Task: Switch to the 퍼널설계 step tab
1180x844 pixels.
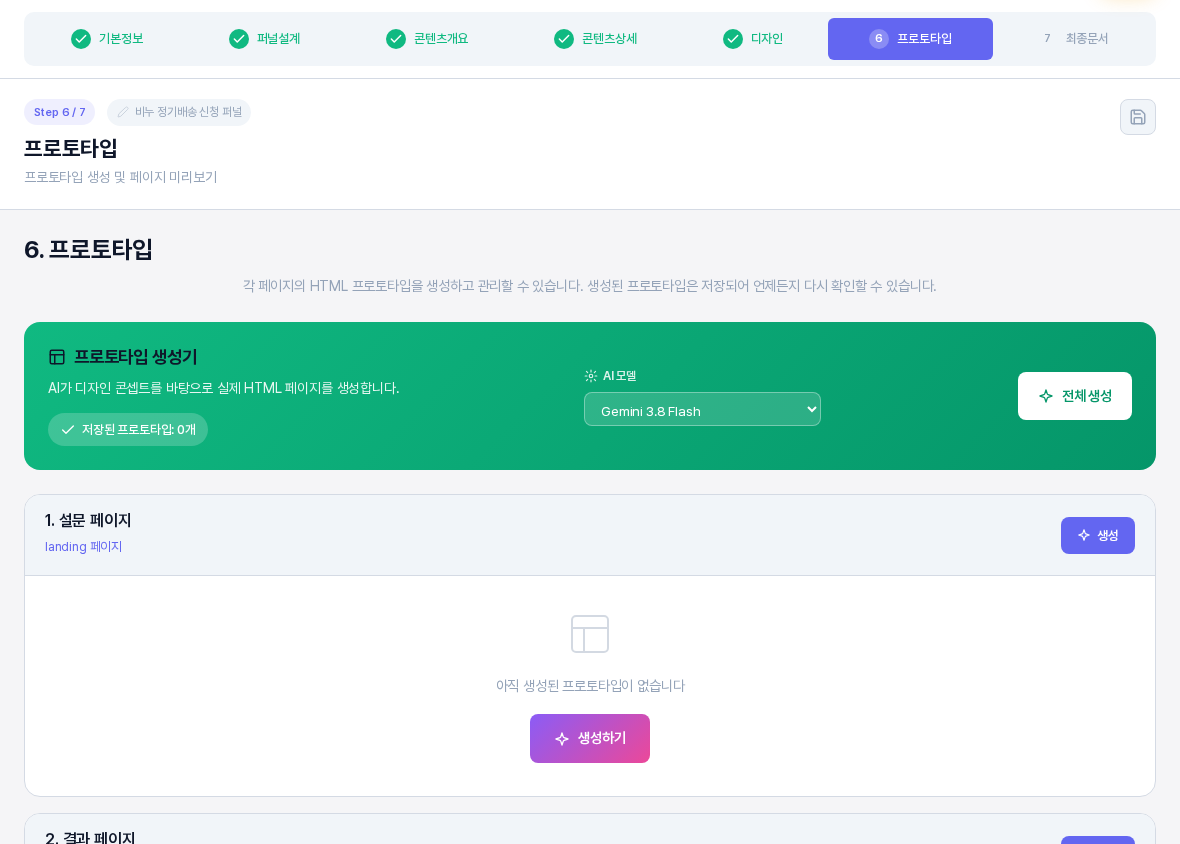Action: [x=264, y=38]
